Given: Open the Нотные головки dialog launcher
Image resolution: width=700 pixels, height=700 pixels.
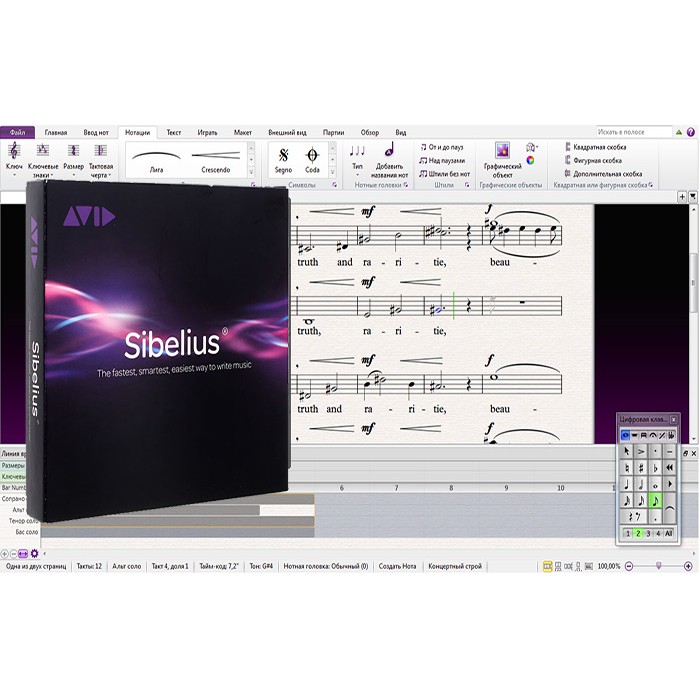Looking at the screenshot, I should click(406, 185).
